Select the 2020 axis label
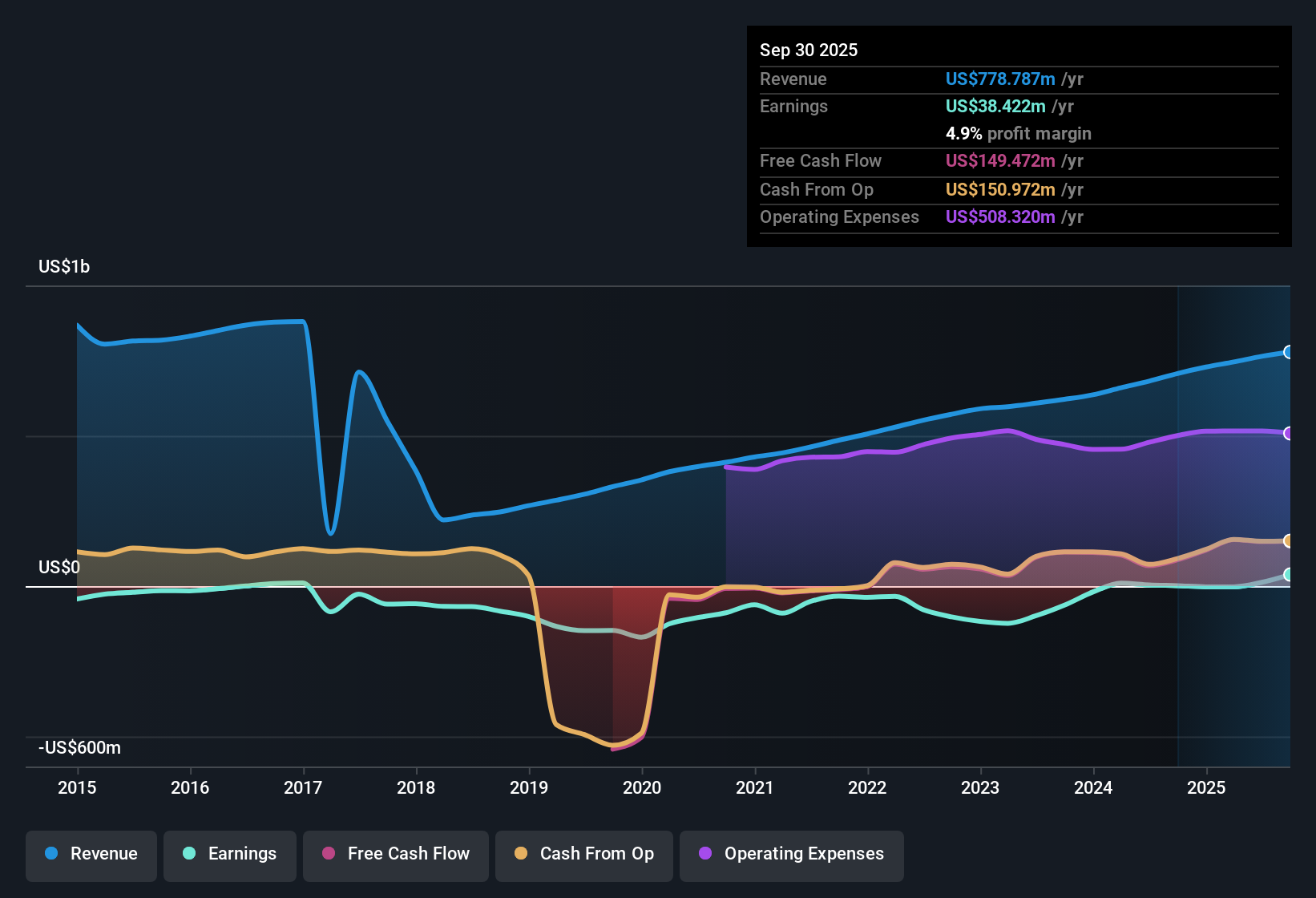 click(643, 788)
